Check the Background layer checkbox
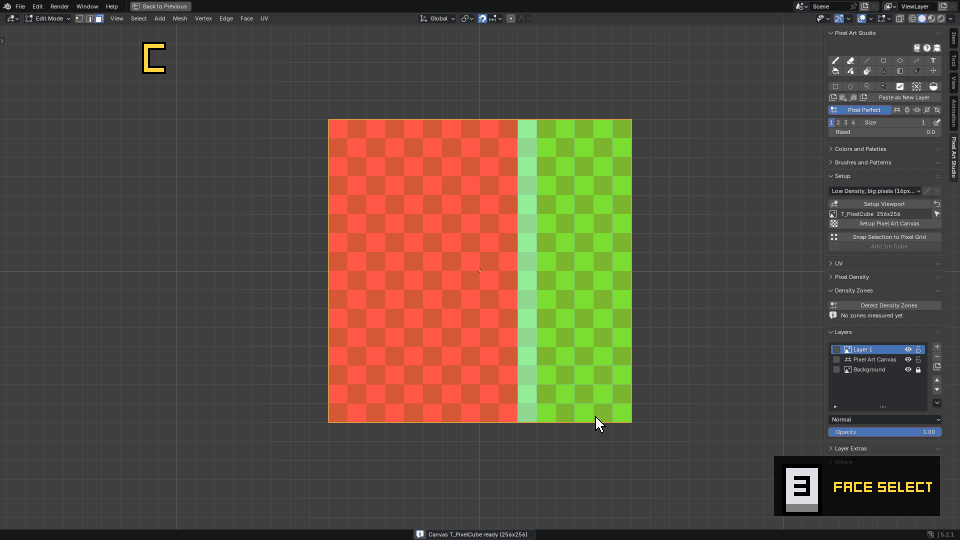Viewport: 960px width, 540px height. point(836,370)
